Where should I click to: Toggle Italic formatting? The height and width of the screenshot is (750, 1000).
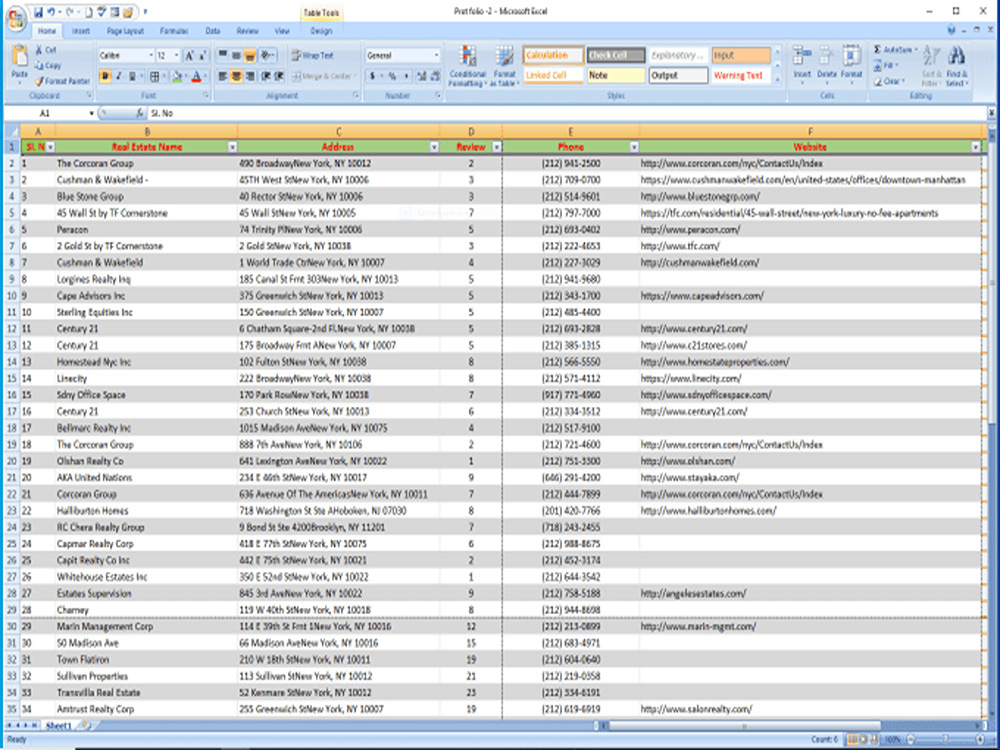(119, 77)
